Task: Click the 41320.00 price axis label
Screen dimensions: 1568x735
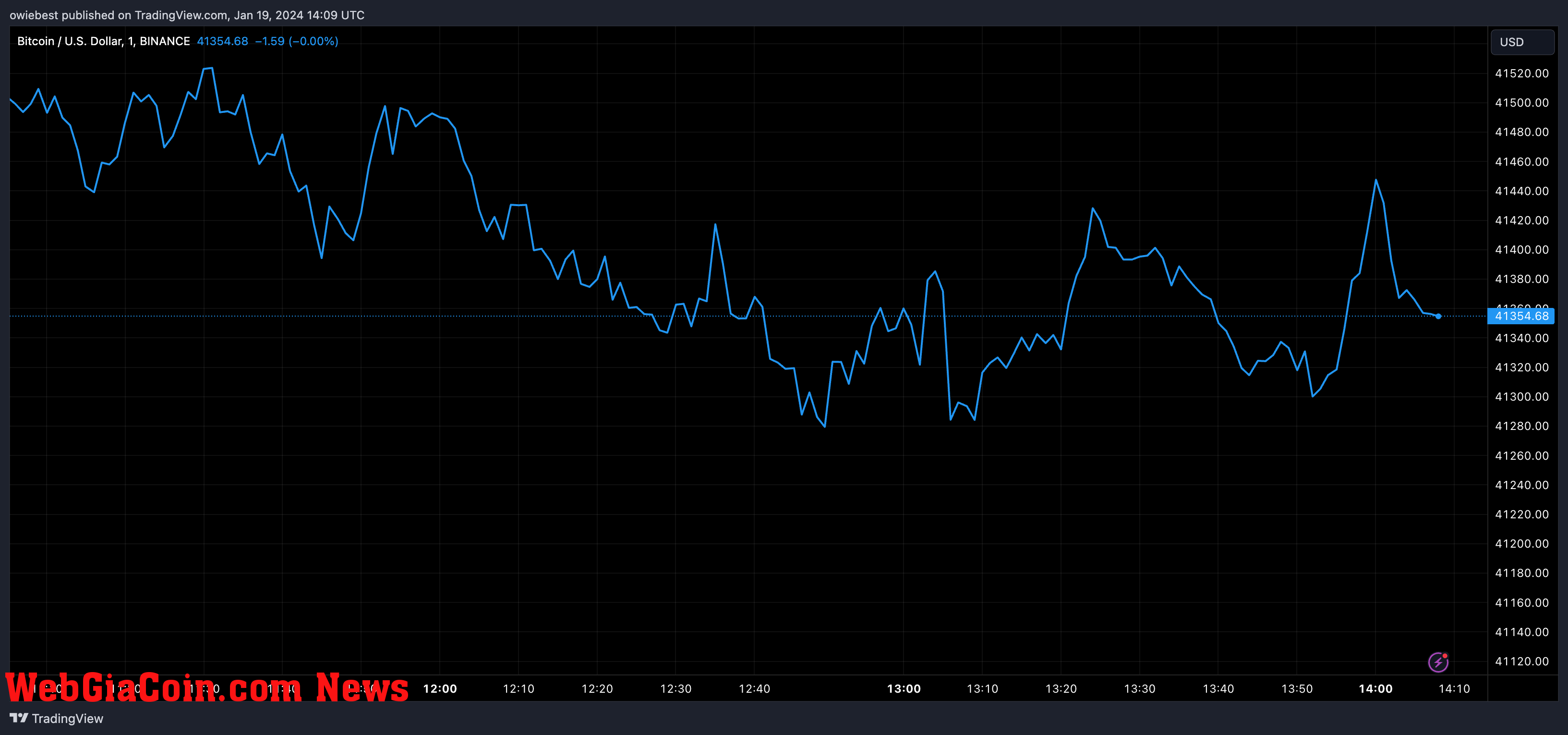Action: 1522,367
